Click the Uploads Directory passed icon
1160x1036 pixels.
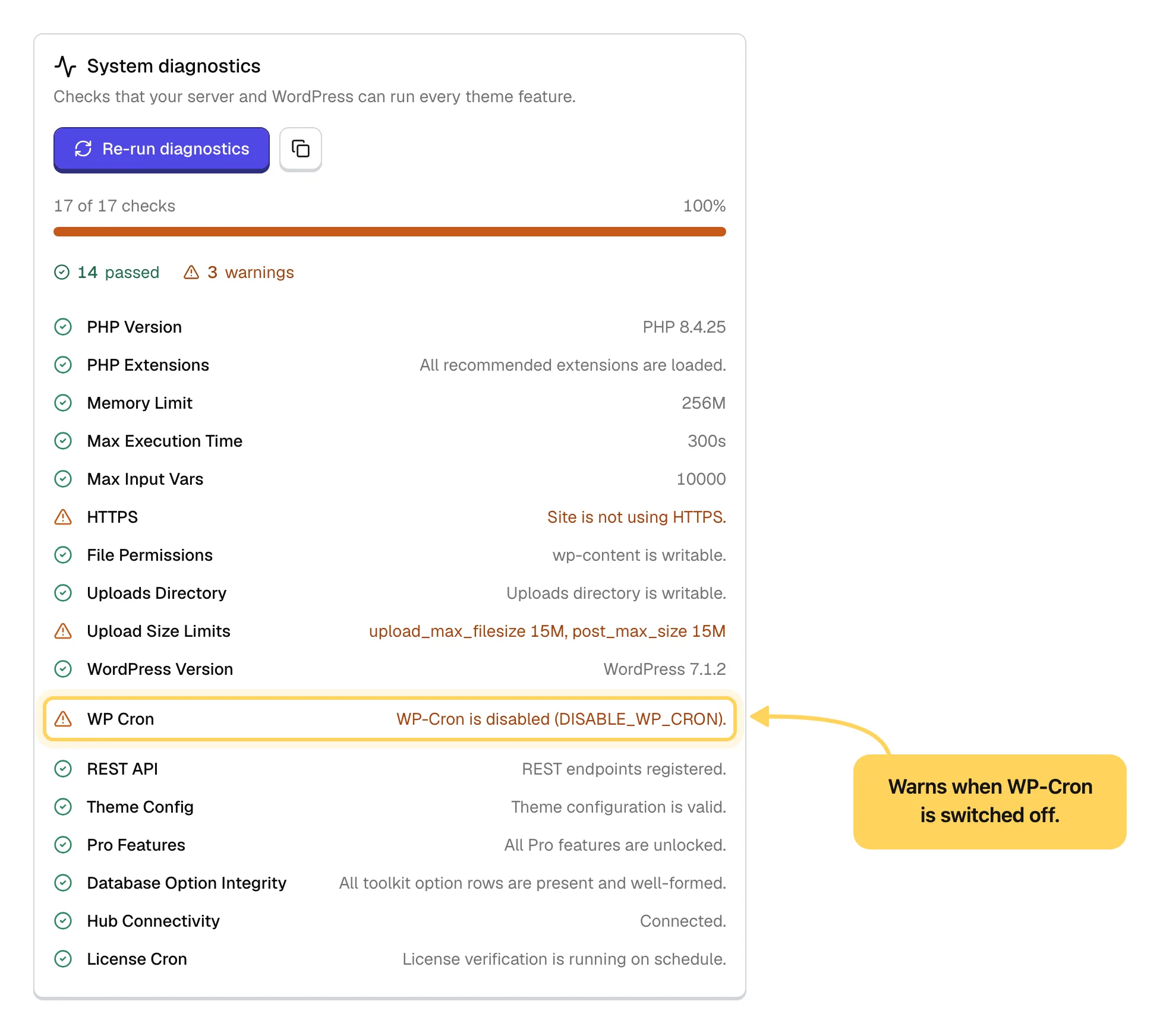[x=63, y=593]
